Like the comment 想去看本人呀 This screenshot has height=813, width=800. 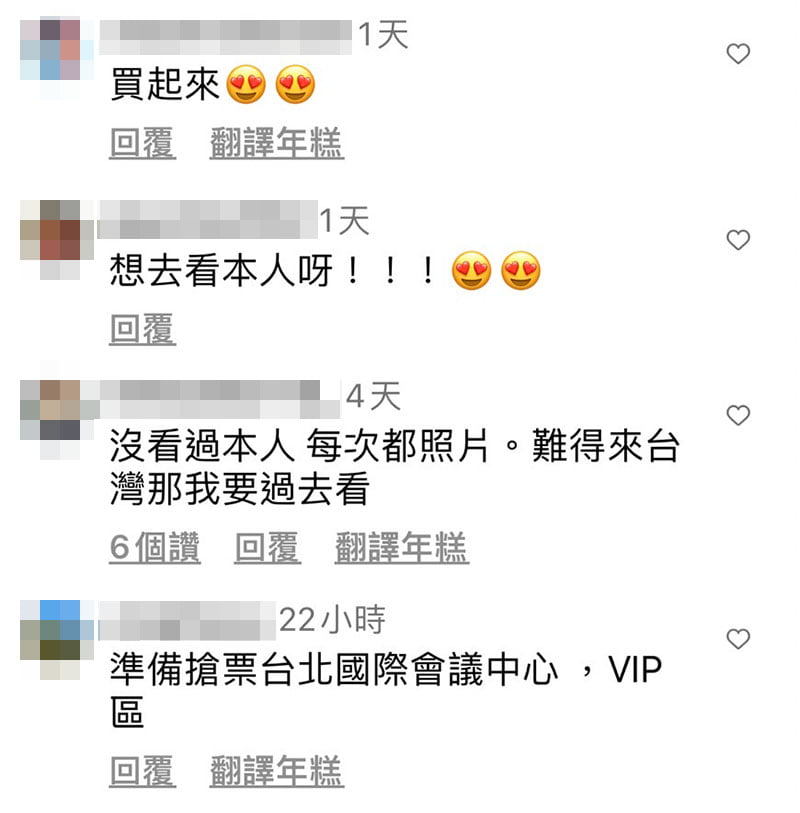738,240
